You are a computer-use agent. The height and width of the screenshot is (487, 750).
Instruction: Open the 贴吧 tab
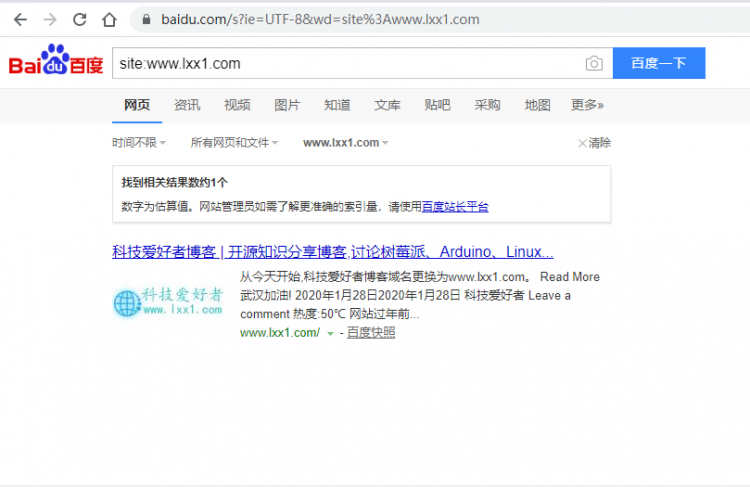click(437, 105)
